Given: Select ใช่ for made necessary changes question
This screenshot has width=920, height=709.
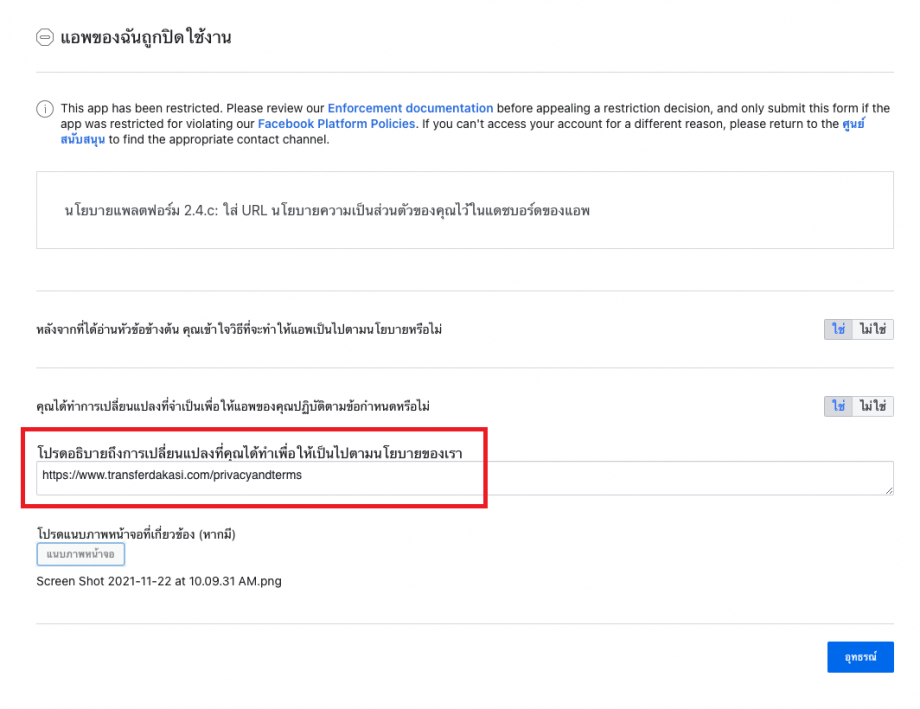Looking at the screenshot, I should pyautogui.click(x=838, y=406).
